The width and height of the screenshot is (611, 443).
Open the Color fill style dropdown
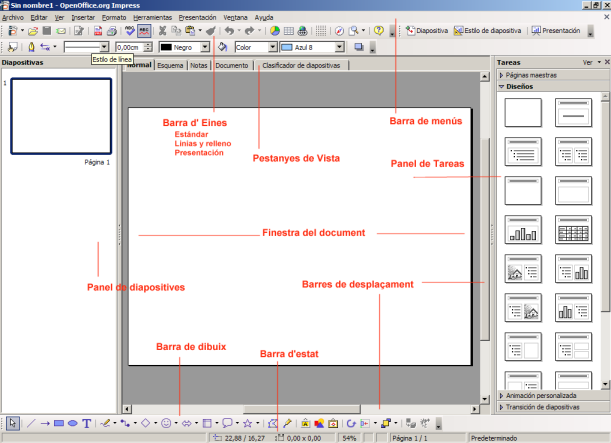click(x=273, y=47)
